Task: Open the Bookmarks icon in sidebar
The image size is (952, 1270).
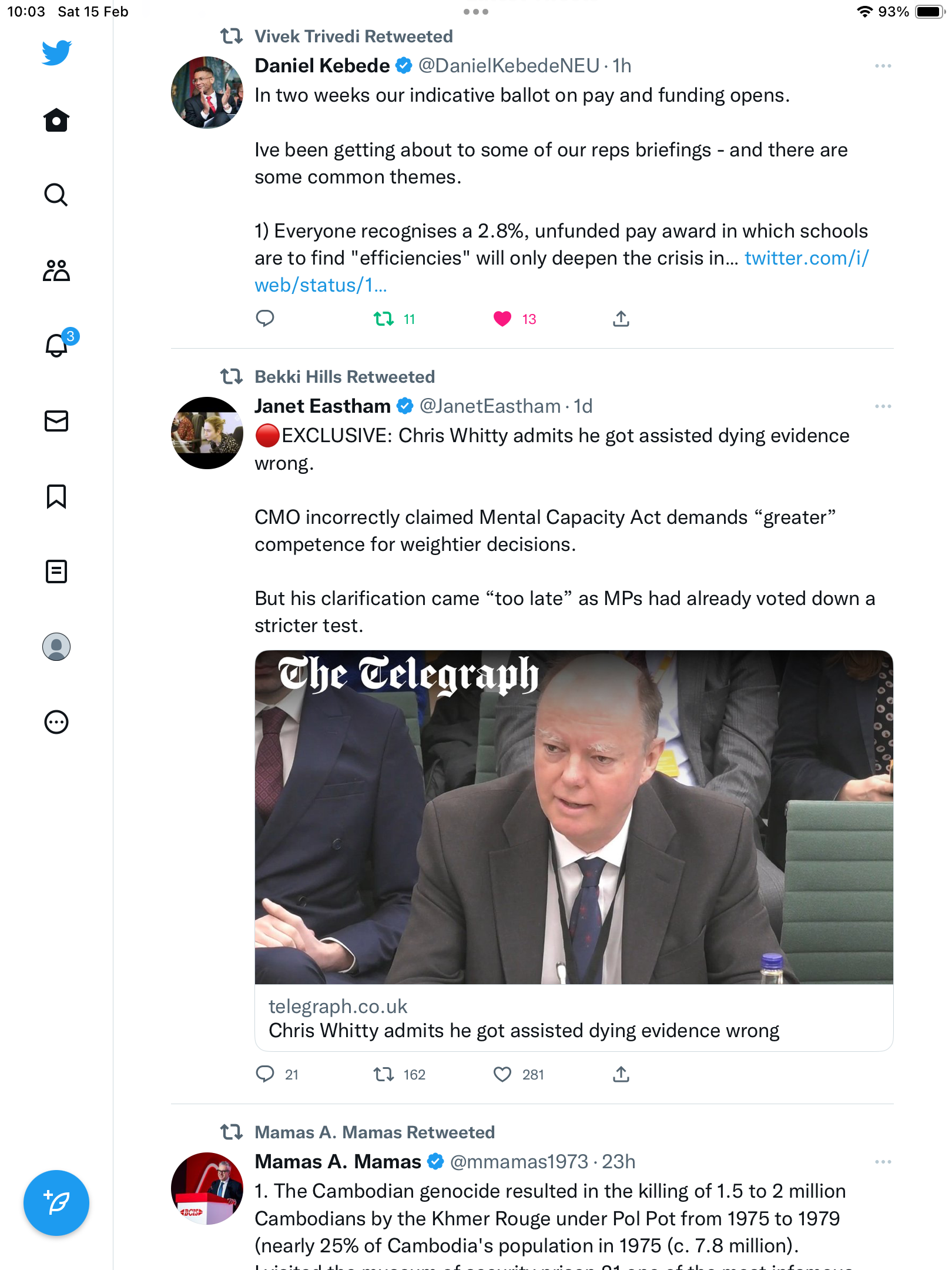Action: [56, 496]
